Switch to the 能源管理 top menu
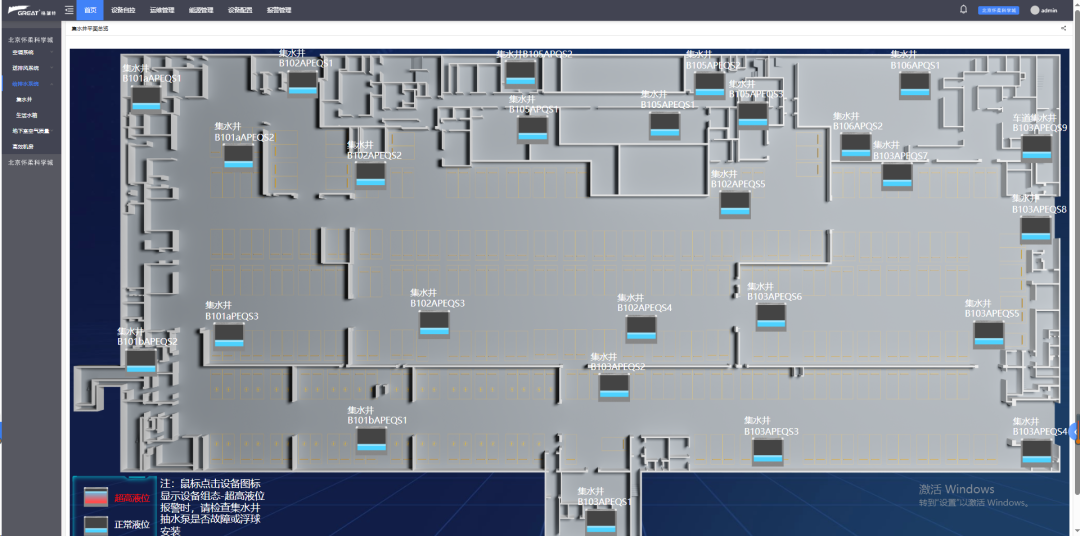This screenshot has height=536, width=1080. 201,10
